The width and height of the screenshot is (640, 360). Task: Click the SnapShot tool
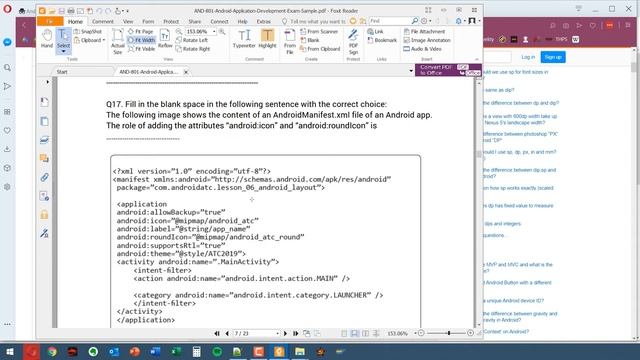point(88,31)
